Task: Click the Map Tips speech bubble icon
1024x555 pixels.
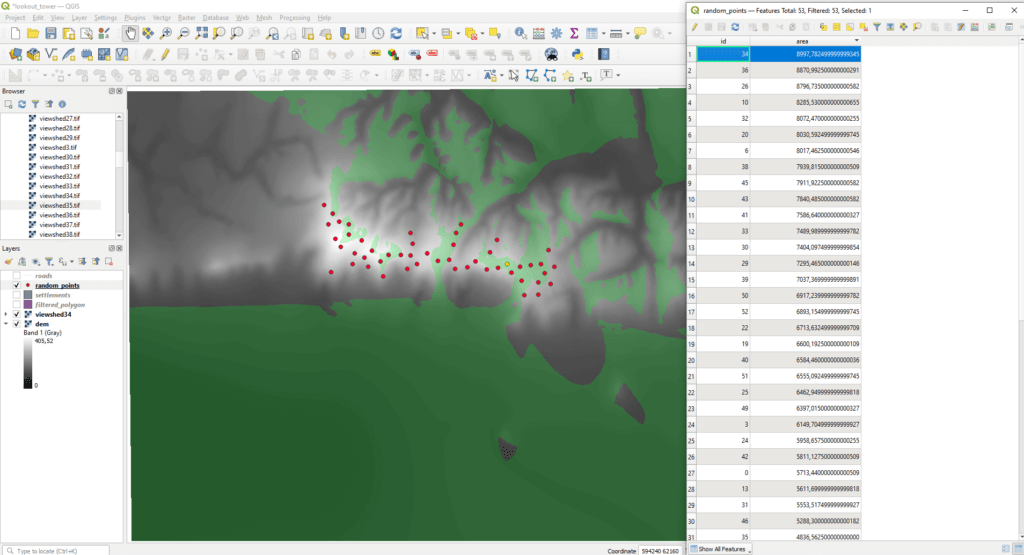Action: click(x=640, y=33)
